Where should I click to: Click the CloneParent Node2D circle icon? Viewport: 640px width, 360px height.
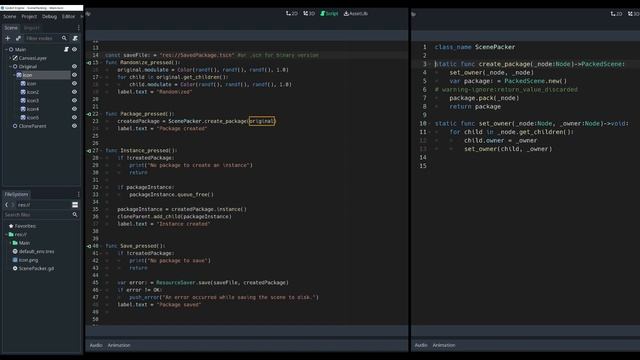coord(15,126)
